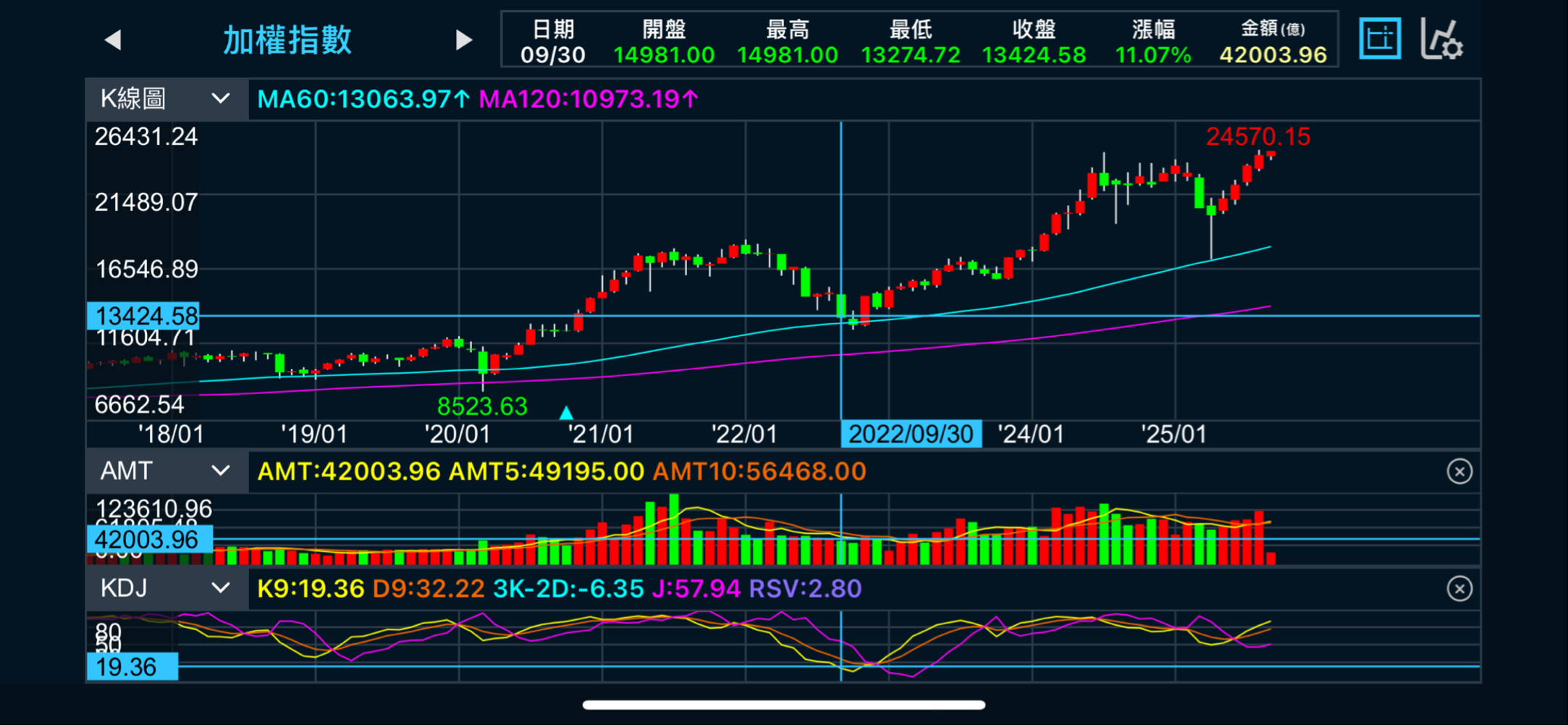The image size is (1568, 725).
Task: Tap the 123610.96 volume axis label
Action: [153, 508]
